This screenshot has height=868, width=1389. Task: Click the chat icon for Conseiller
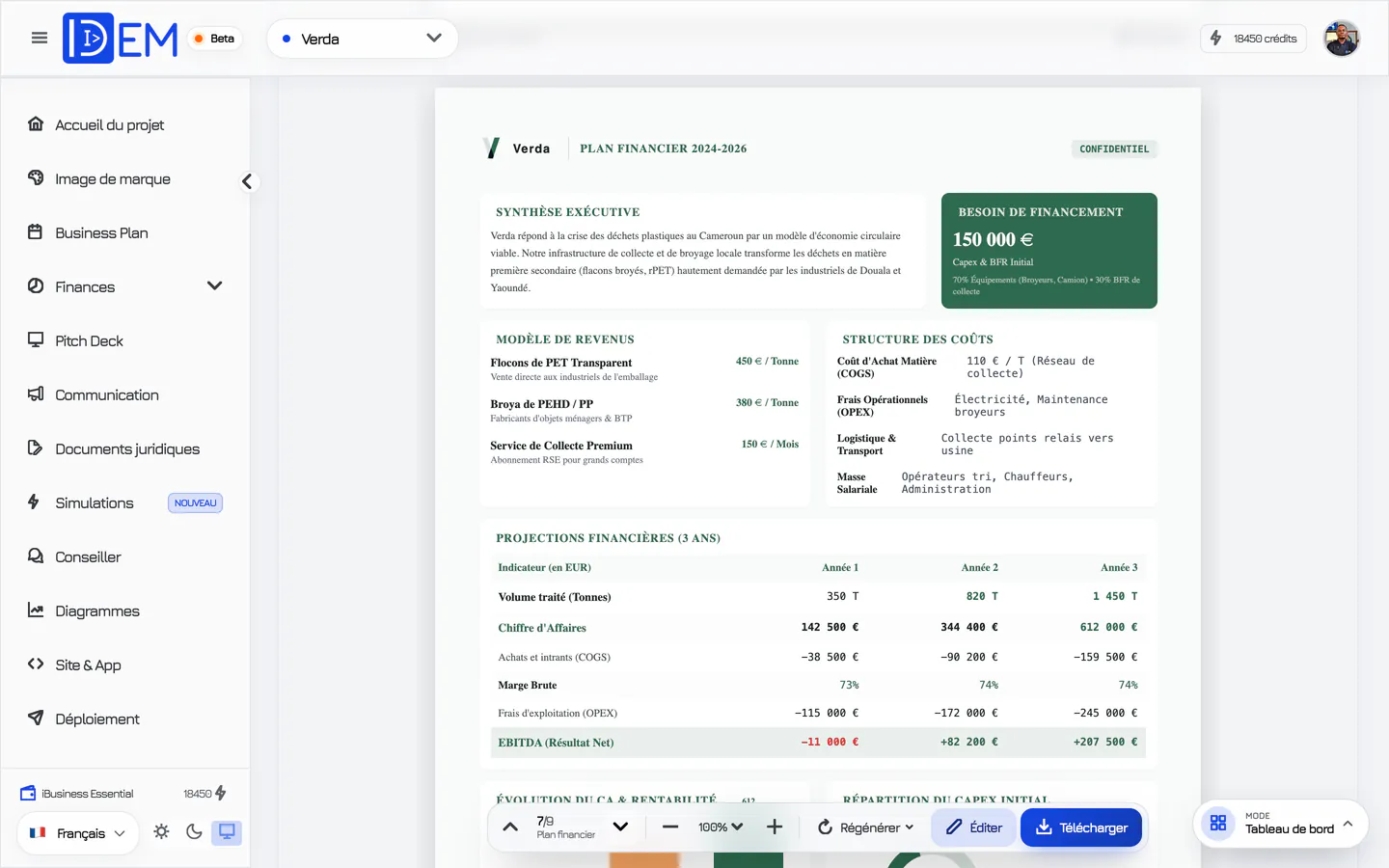[36, 556]
